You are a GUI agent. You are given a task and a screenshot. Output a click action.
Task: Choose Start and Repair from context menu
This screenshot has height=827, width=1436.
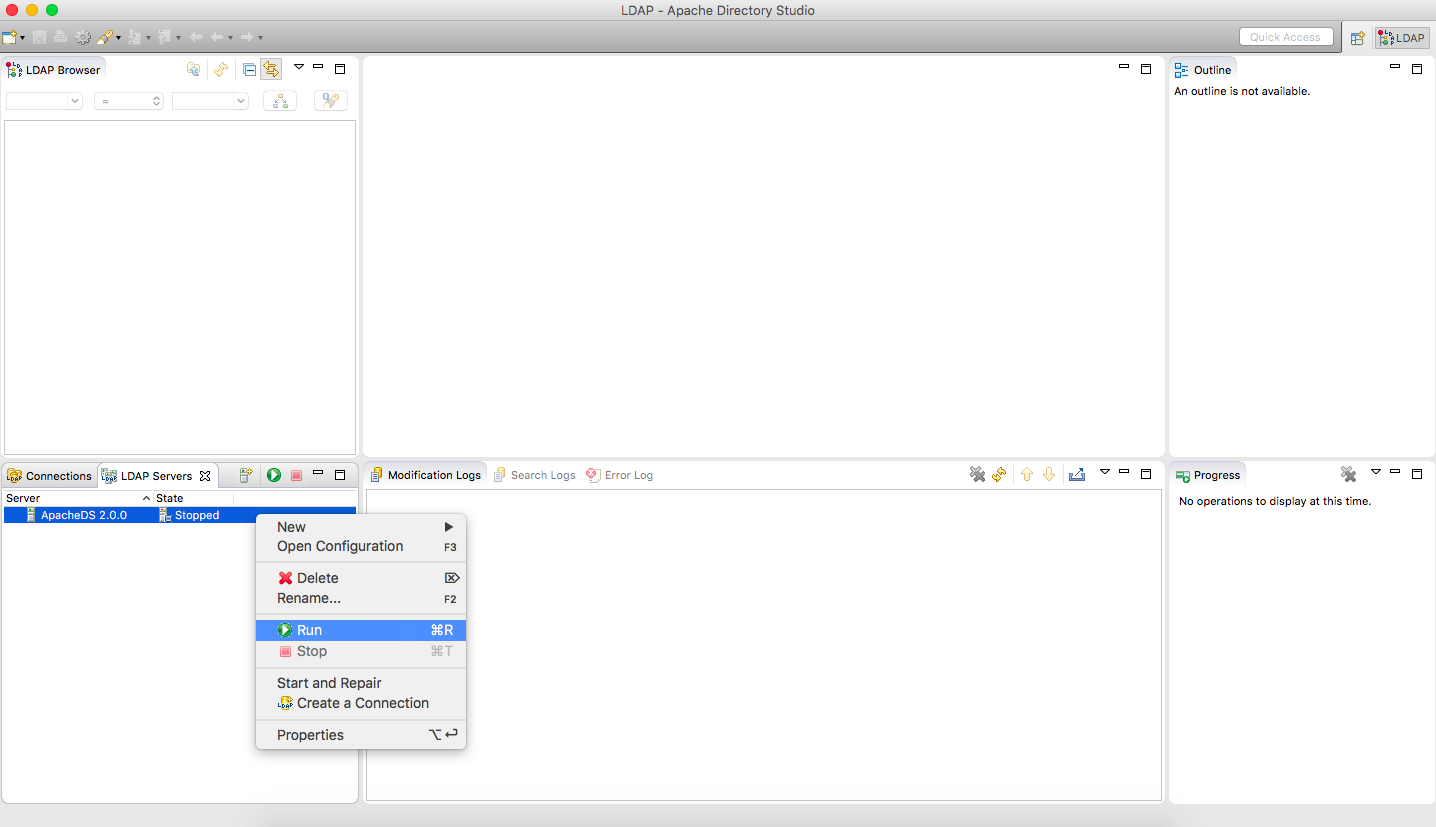[361, 683]
